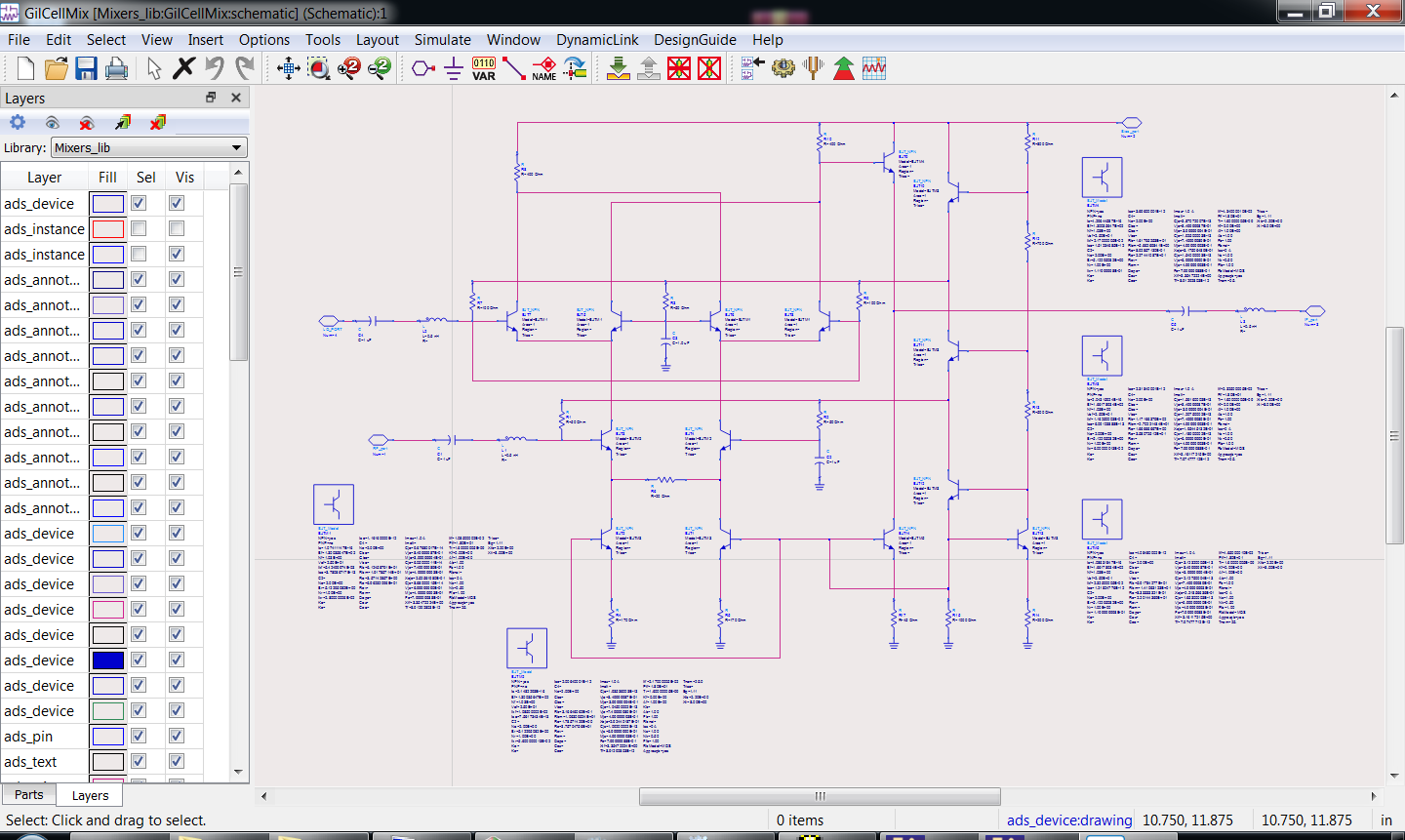The image size is (1405, 840).
Task: Toggle Sel checkbox for ads_text layer
Action: [x=139, y=761]
